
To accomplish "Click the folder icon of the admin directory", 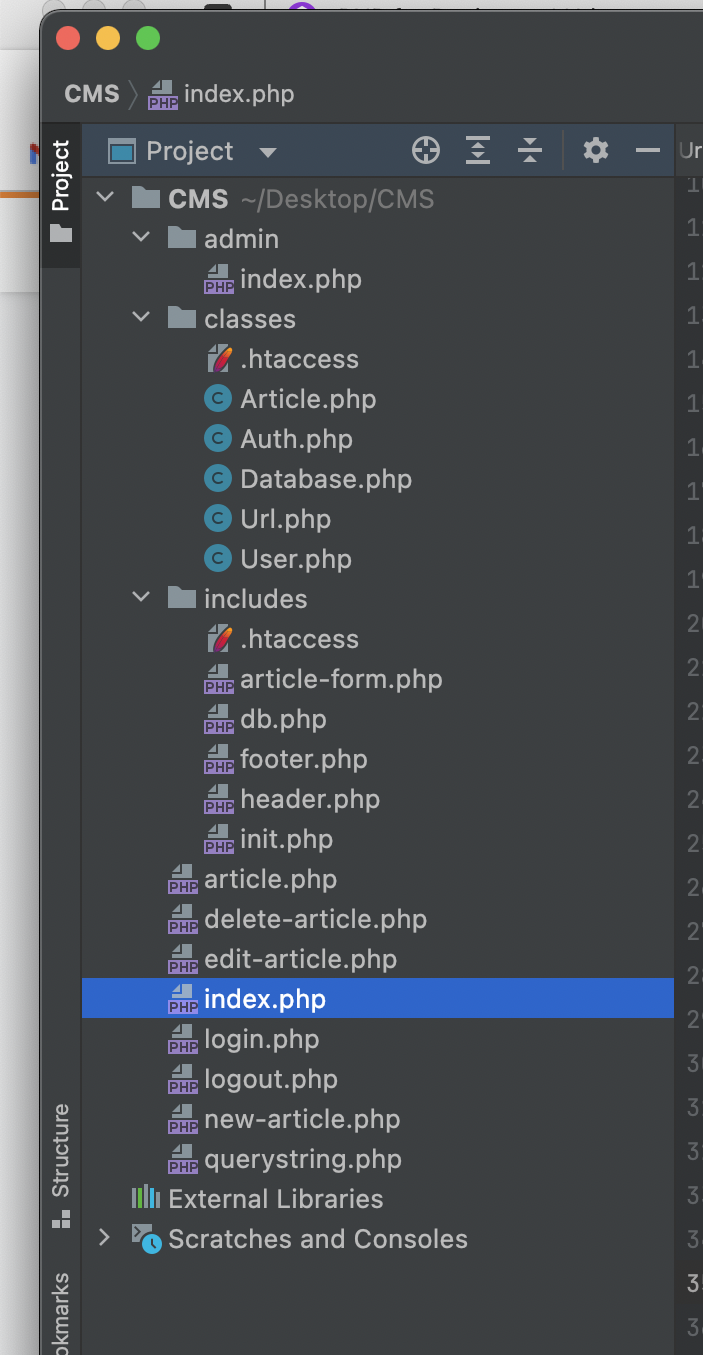I will click(181, 238).
